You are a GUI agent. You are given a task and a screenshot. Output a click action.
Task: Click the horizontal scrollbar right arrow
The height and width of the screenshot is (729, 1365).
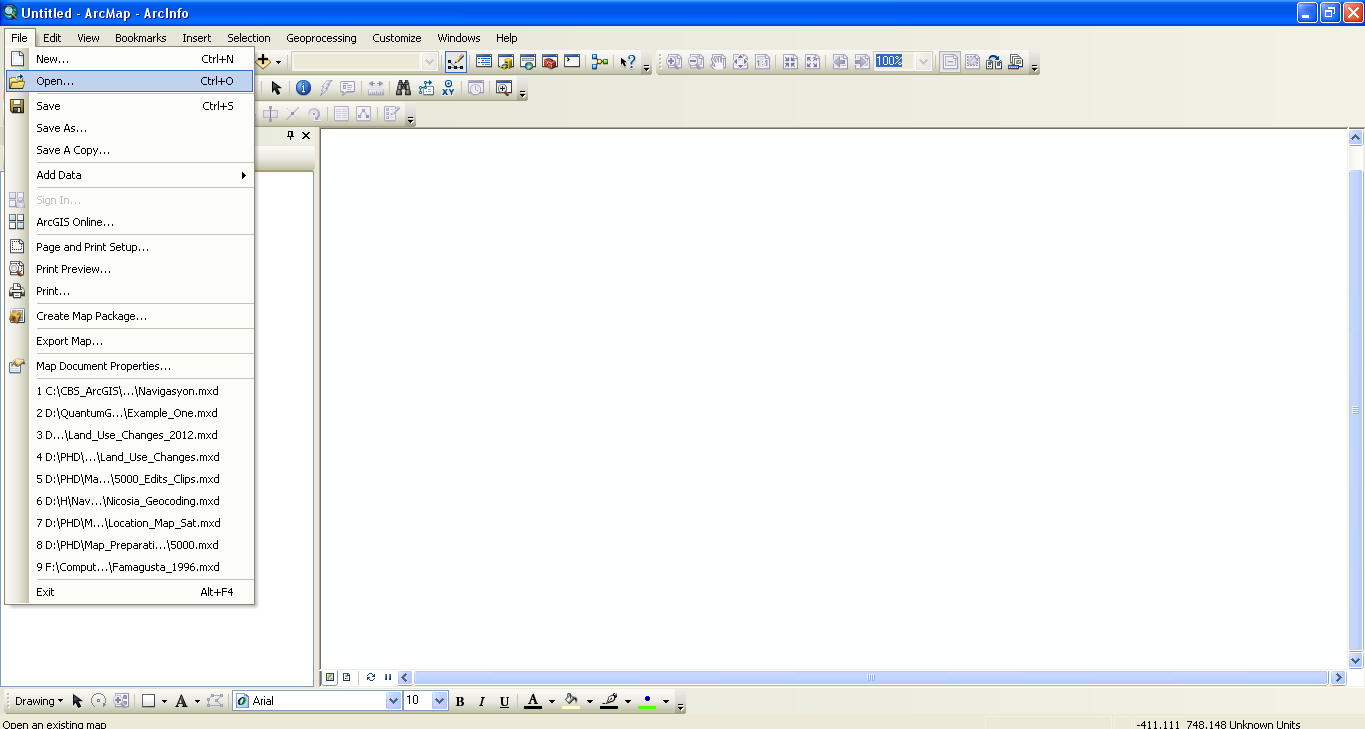click(x=1338, y=677)
